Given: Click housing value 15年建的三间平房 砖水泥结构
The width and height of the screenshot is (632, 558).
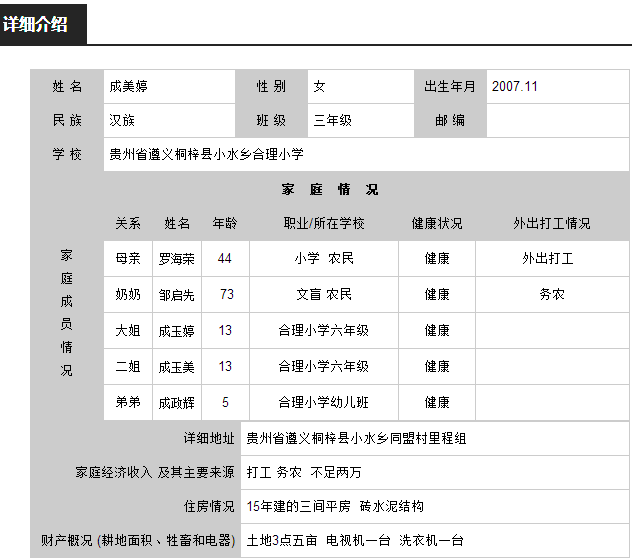Looking at the screenshot, I should [x=335, y=506].
